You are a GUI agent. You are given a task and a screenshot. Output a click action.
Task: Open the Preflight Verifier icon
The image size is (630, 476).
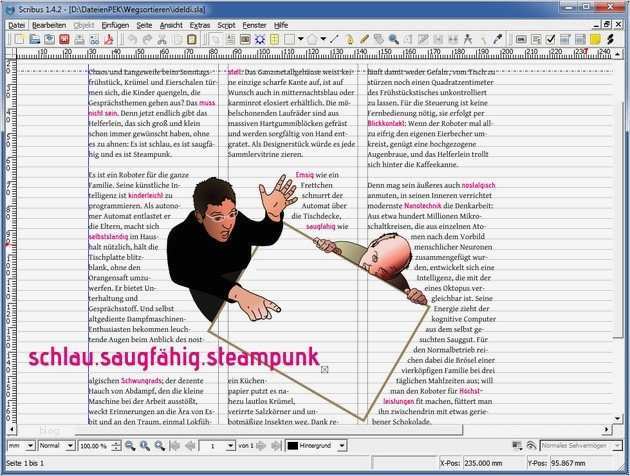(x=94, y=39)
